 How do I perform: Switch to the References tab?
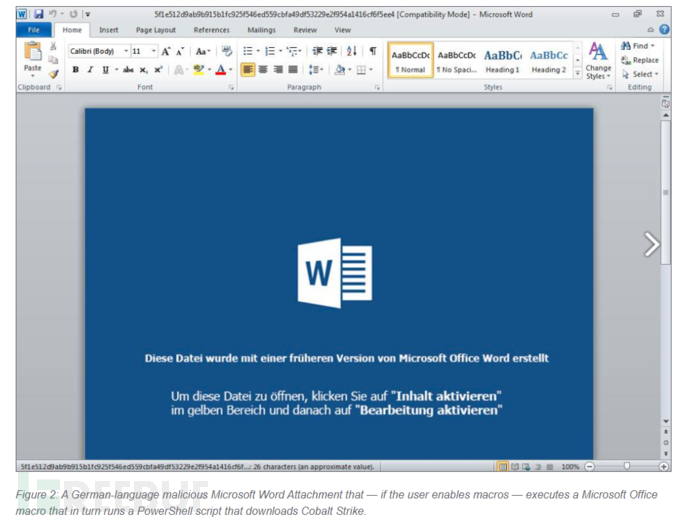(212, 30)
